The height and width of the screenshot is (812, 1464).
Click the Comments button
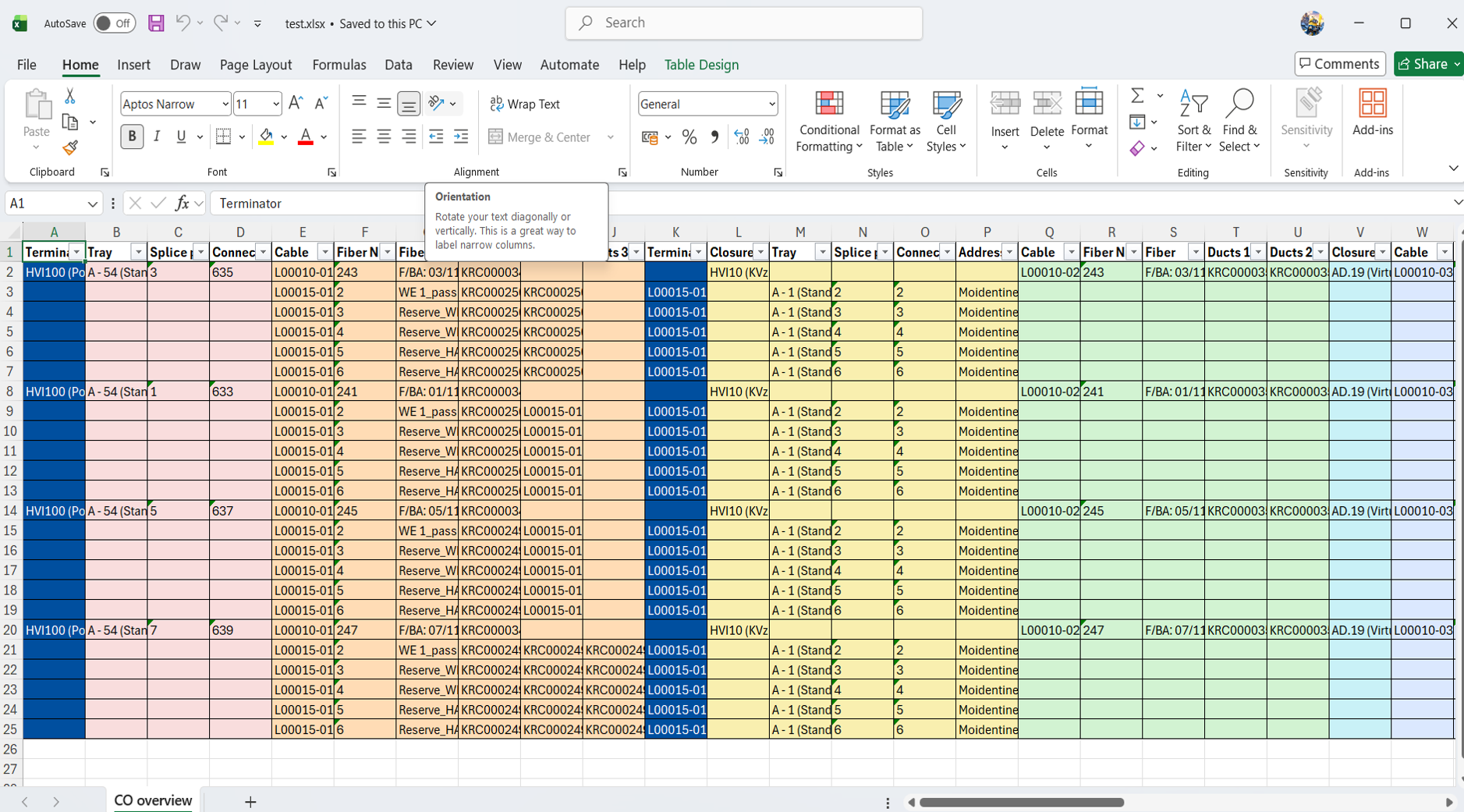pos(1340,64)
